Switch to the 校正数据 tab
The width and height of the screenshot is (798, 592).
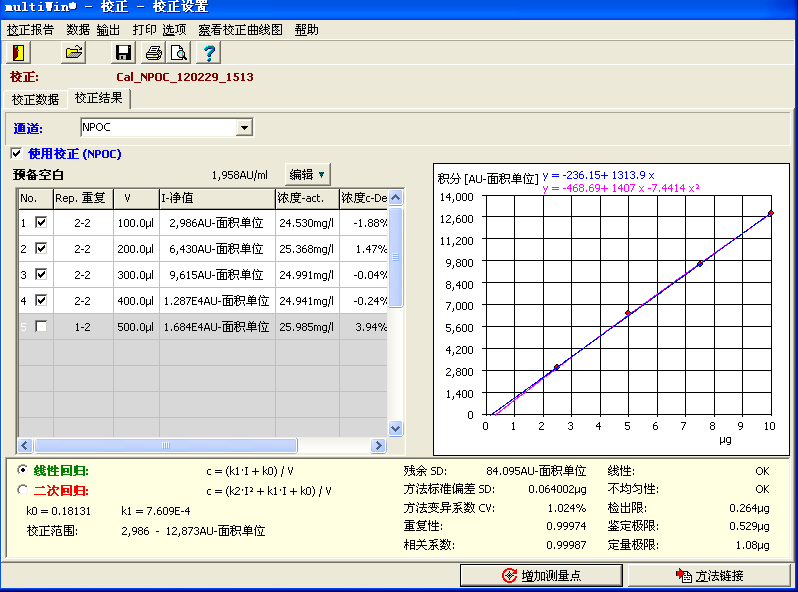(x=35, y=99)
